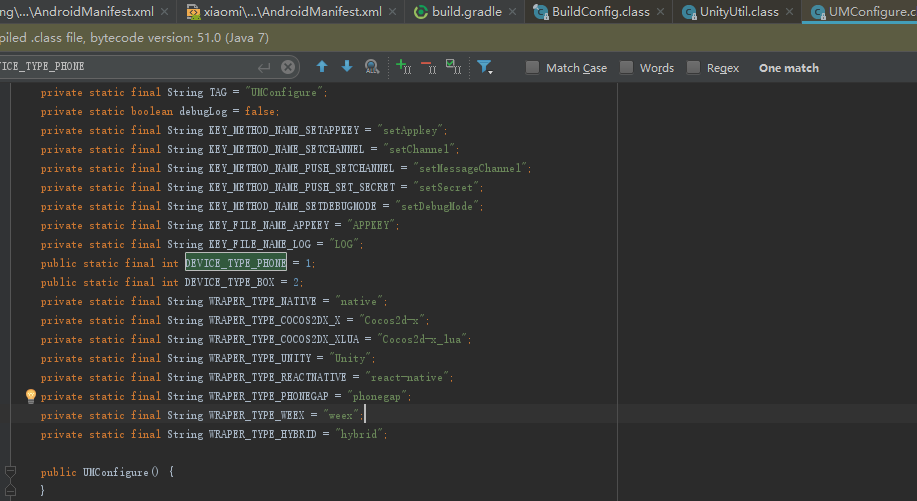Screen dimensions: 917x501
Task: Select all occurrences icon
Action: click(x=454, y=67)
